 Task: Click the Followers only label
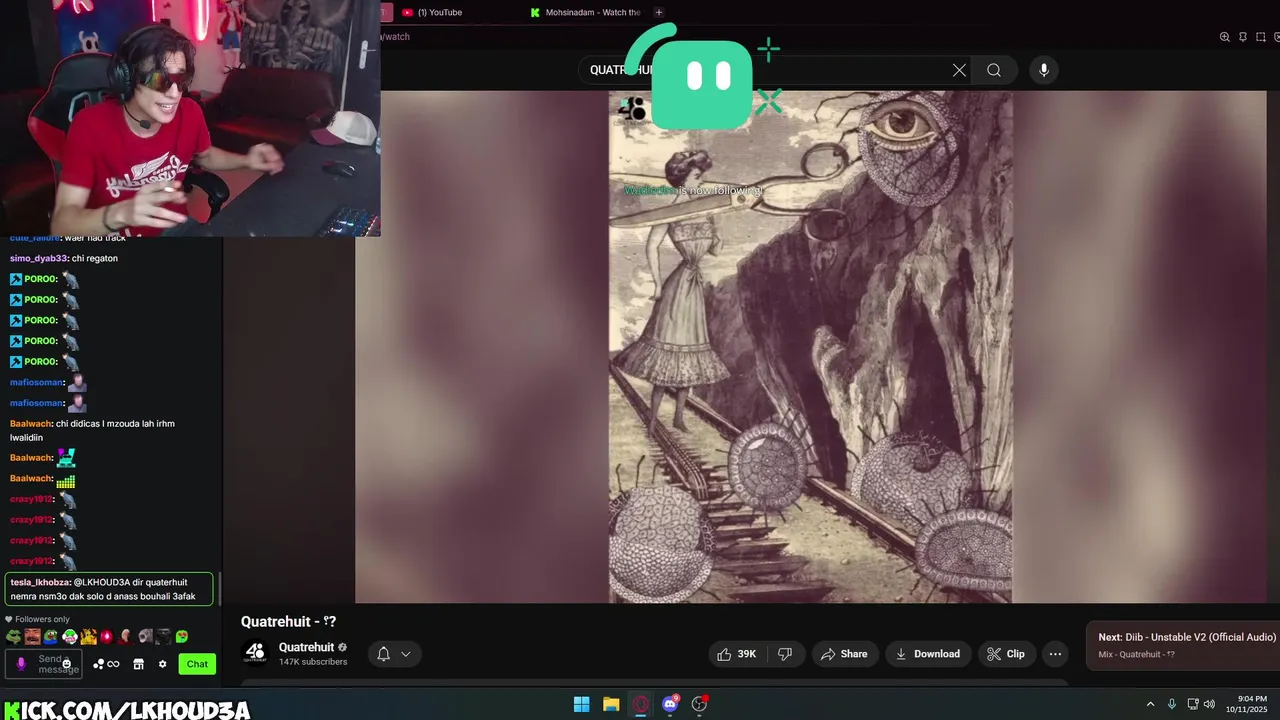pos(42,619)
